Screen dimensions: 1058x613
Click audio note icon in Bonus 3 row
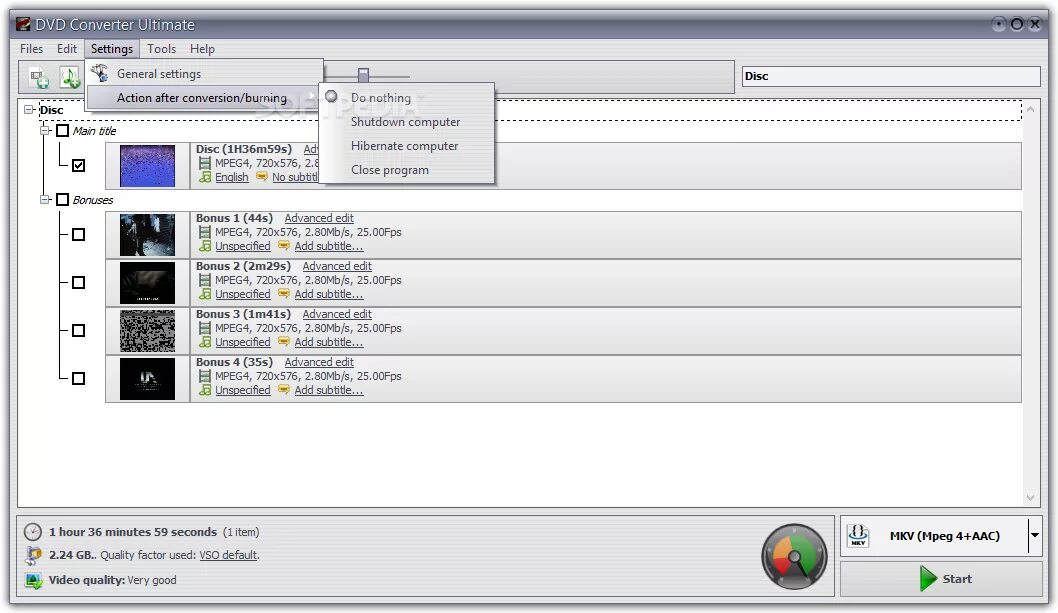(205, 342)
